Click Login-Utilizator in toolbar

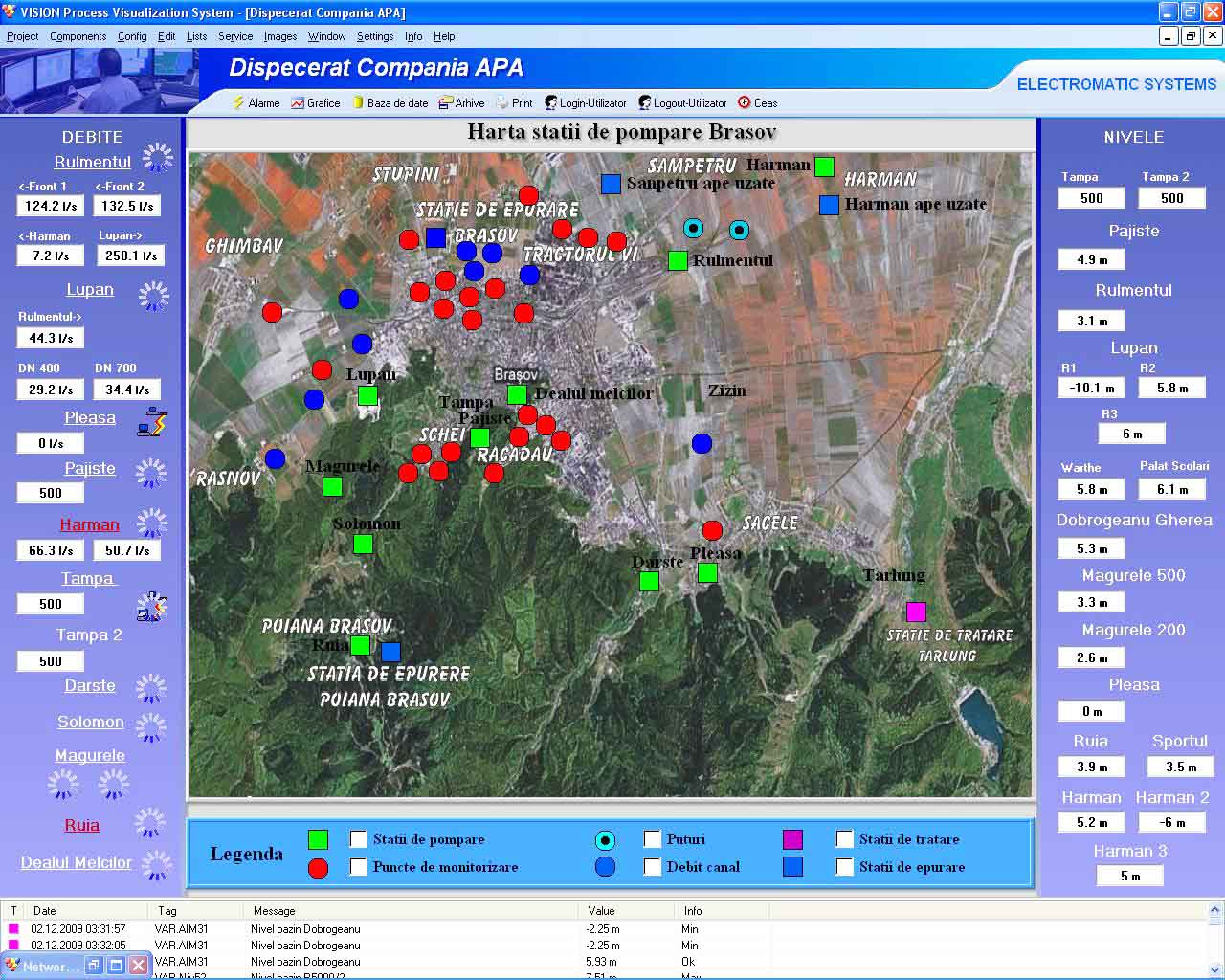pos(586,102)
